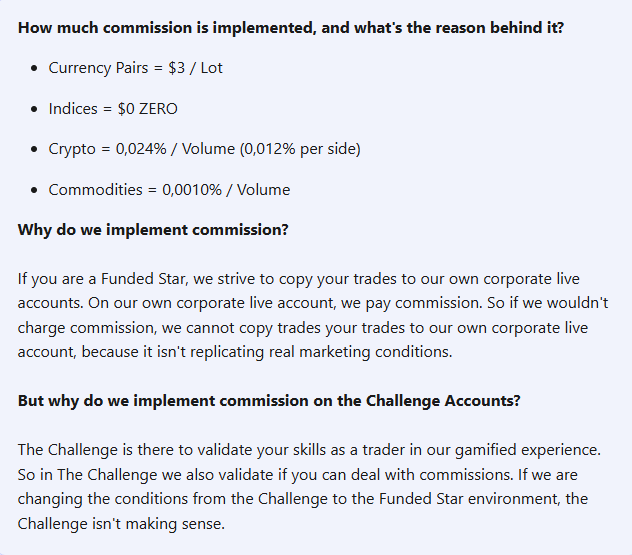Click the bullet dot before Crypto
This screenshot has width=632, height=555.
(x=34, y=149)
